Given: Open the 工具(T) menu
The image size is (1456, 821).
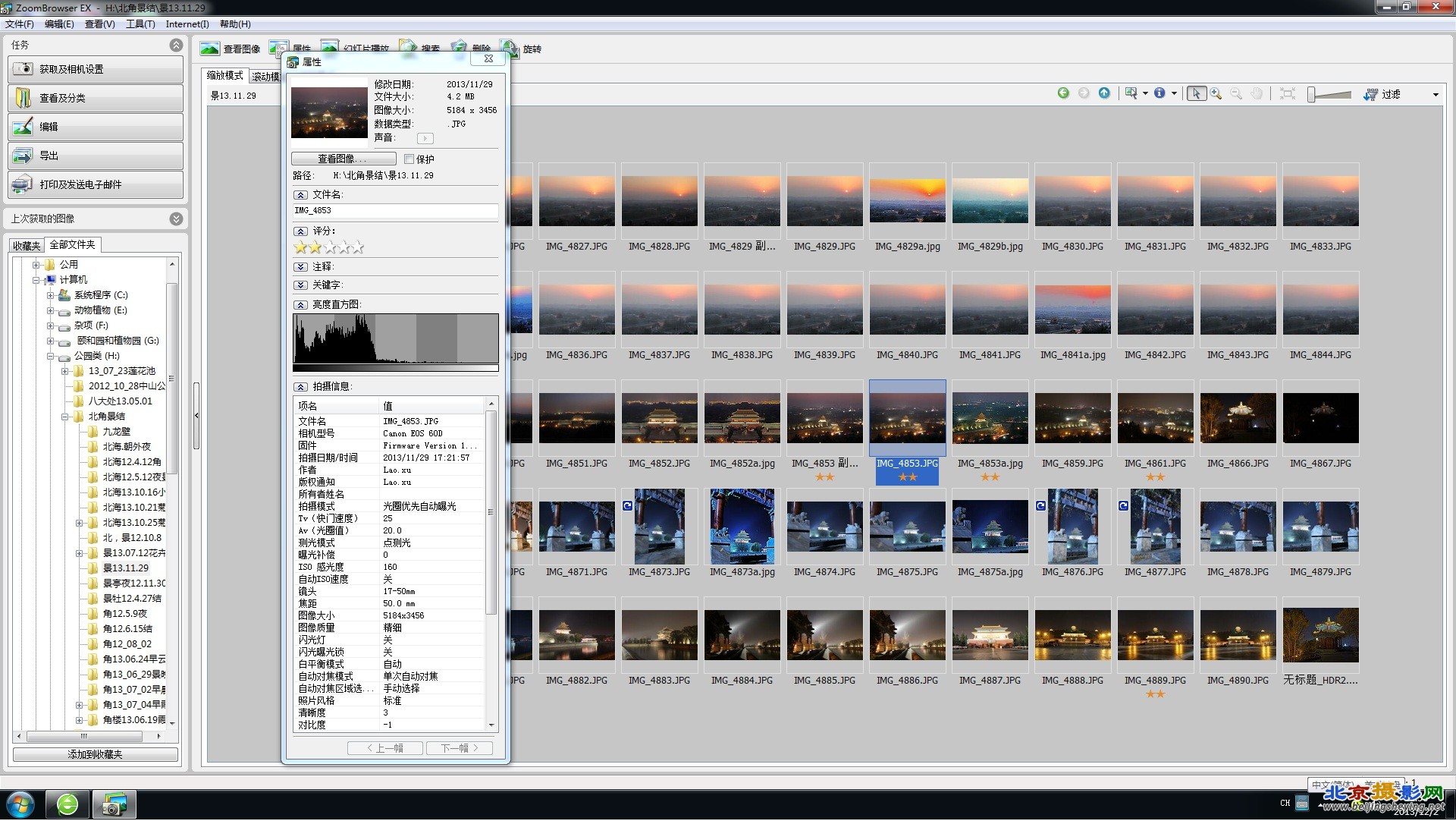Looking at the screenshot, I should tap(140, 24).
